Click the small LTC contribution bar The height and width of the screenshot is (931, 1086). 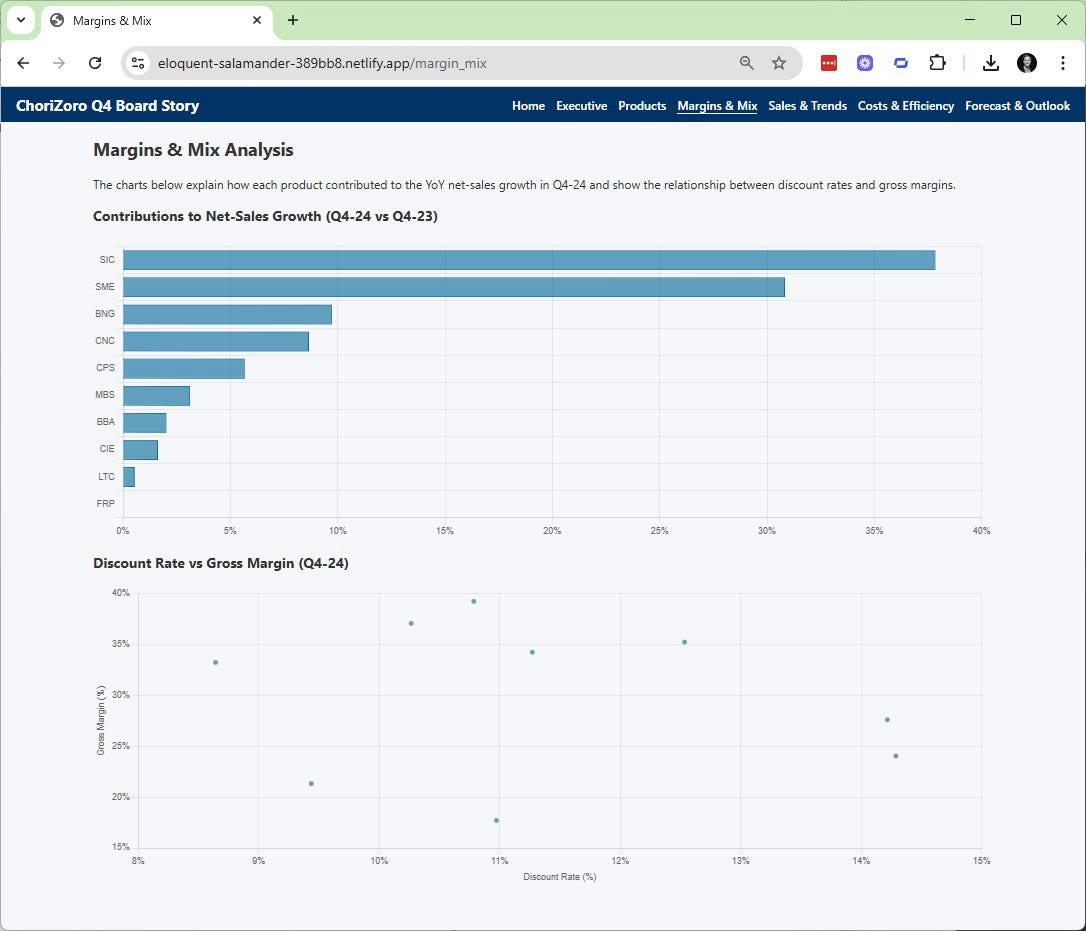coord(129,477)
